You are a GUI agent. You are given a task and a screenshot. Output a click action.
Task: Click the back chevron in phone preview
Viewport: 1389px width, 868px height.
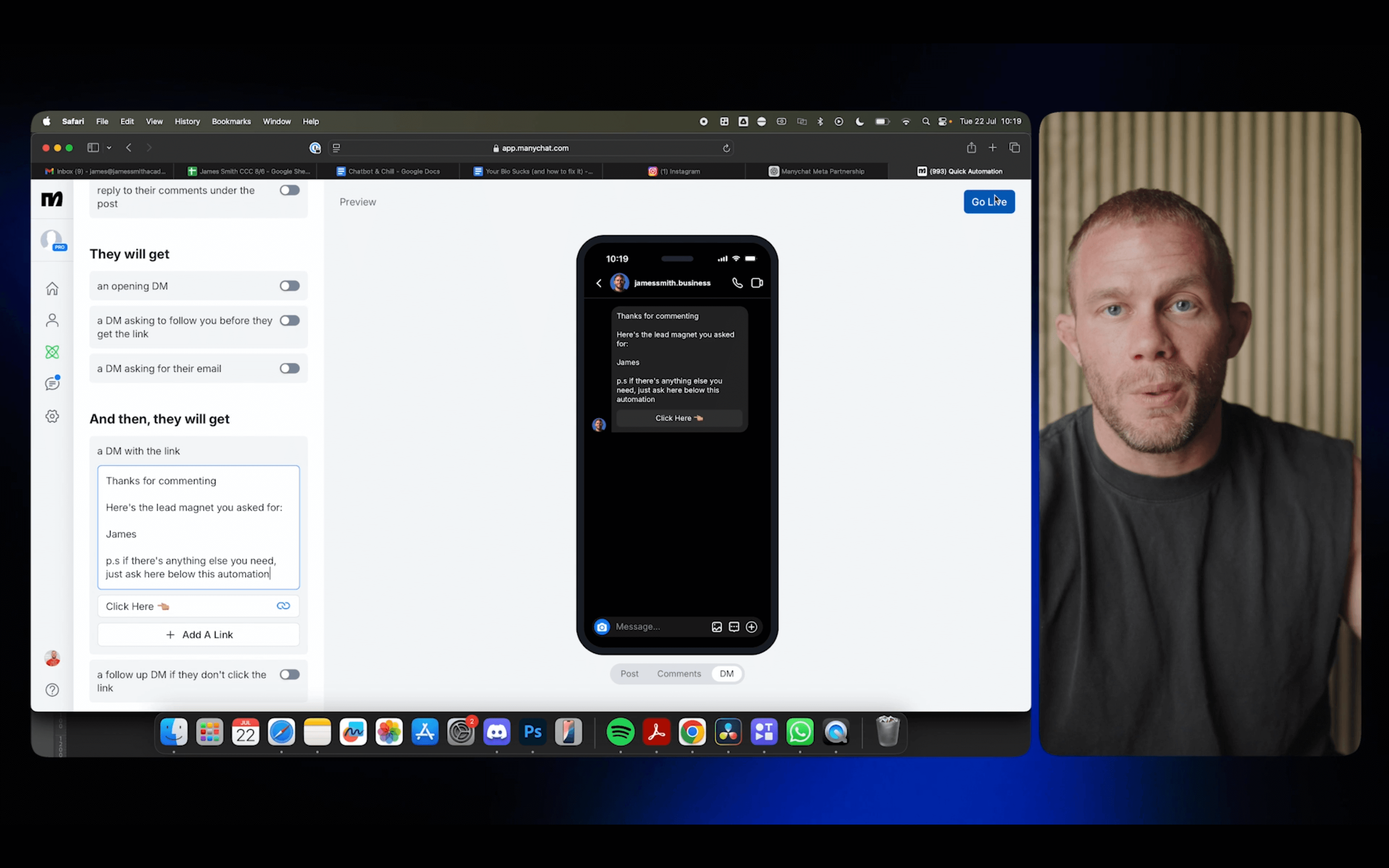coord(599,283)
